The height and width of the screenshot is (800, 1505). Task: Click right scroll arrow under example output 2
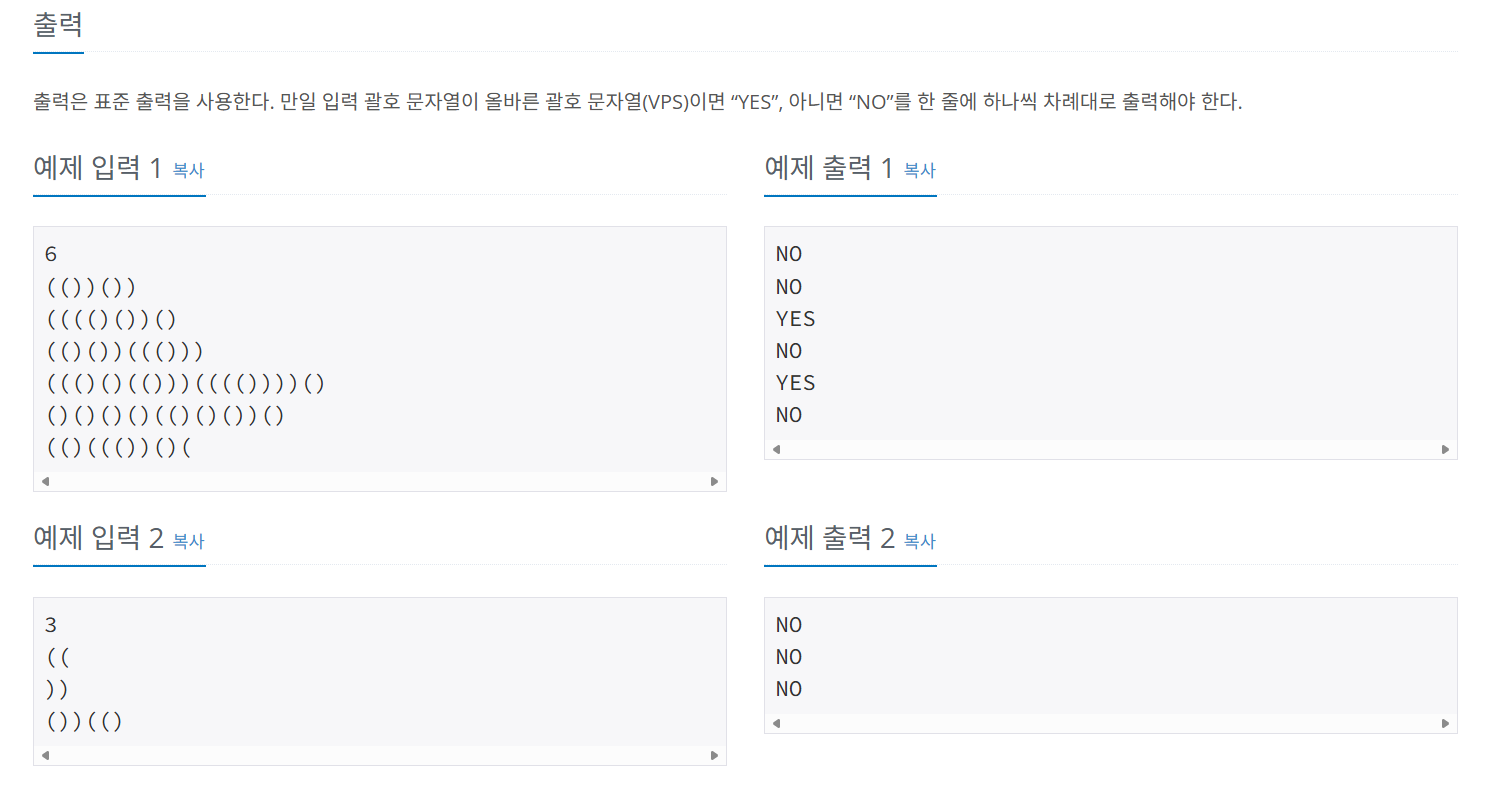1445,723
